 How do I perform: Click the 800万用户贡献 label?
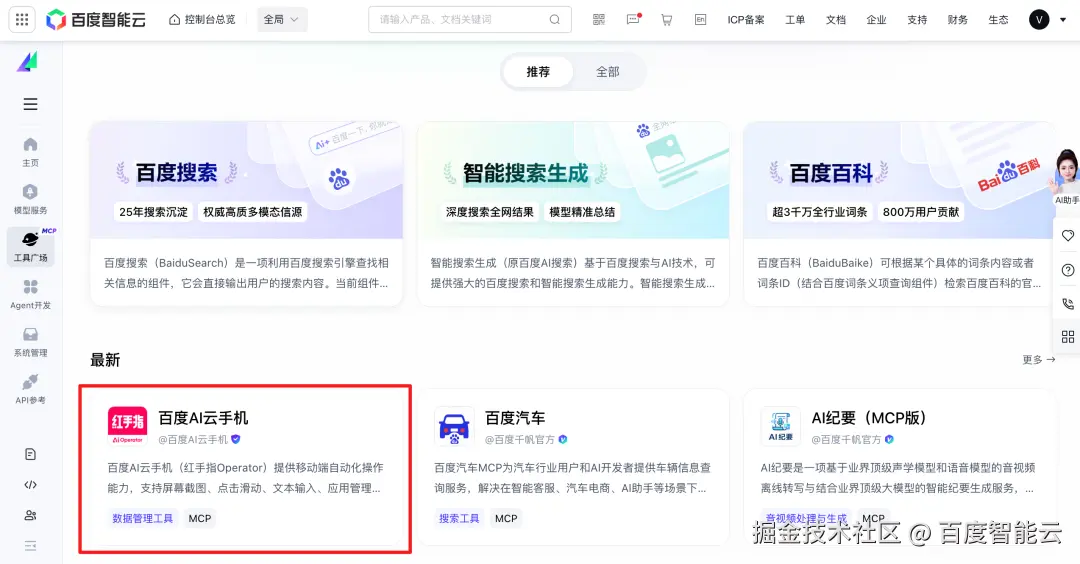pyautogui.click(x=921, y=212)
